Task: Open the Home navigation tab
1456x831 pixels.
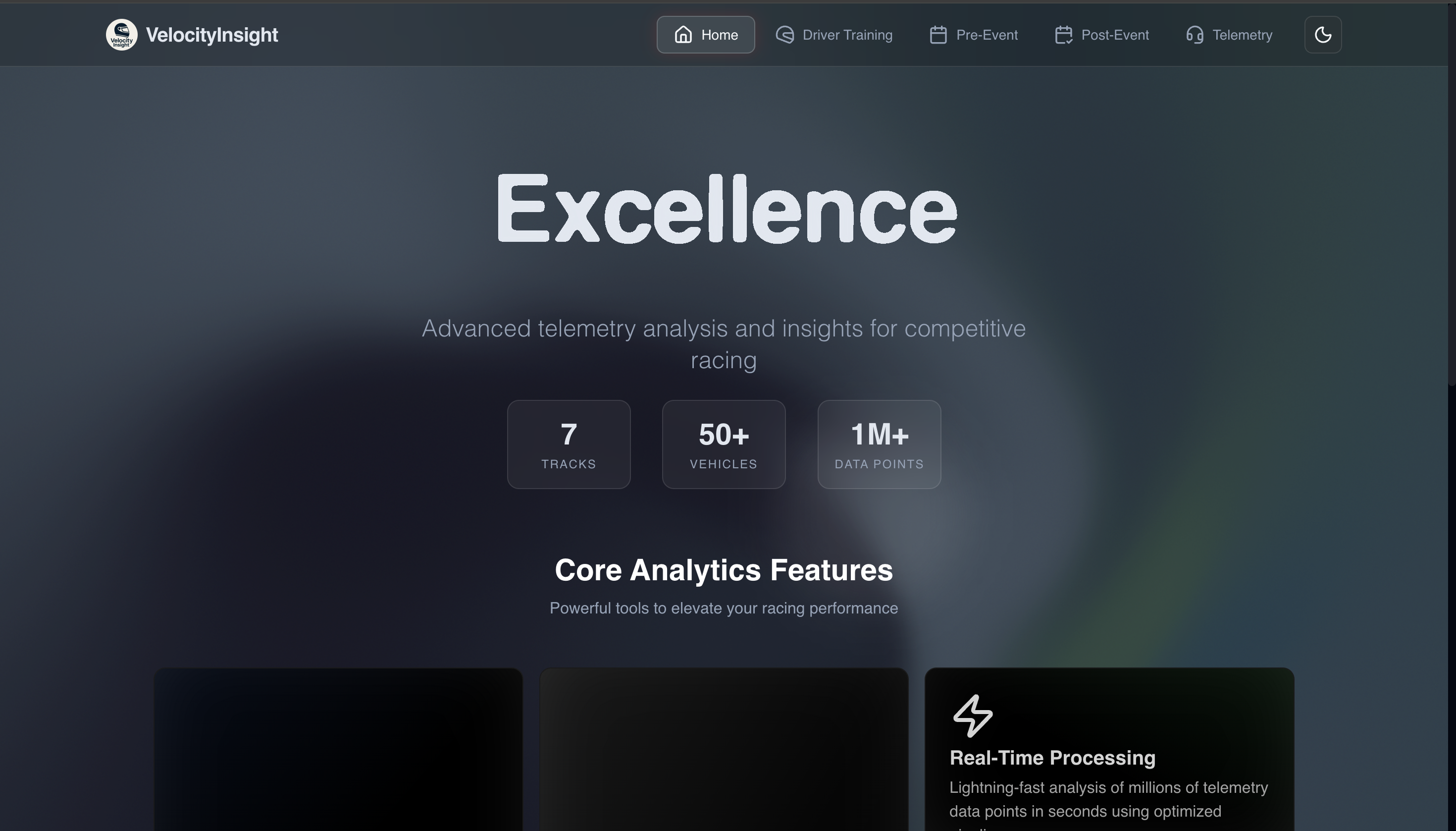Action: click(x=719, y=35)
